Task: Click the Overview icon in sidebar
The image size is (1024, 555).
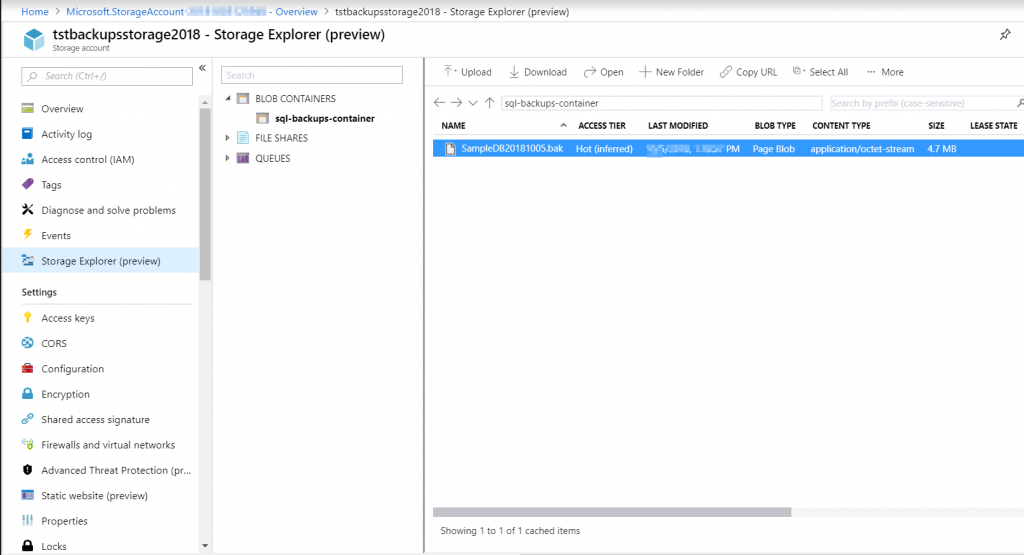Action: pyautogui.click(x=27, y=108)
